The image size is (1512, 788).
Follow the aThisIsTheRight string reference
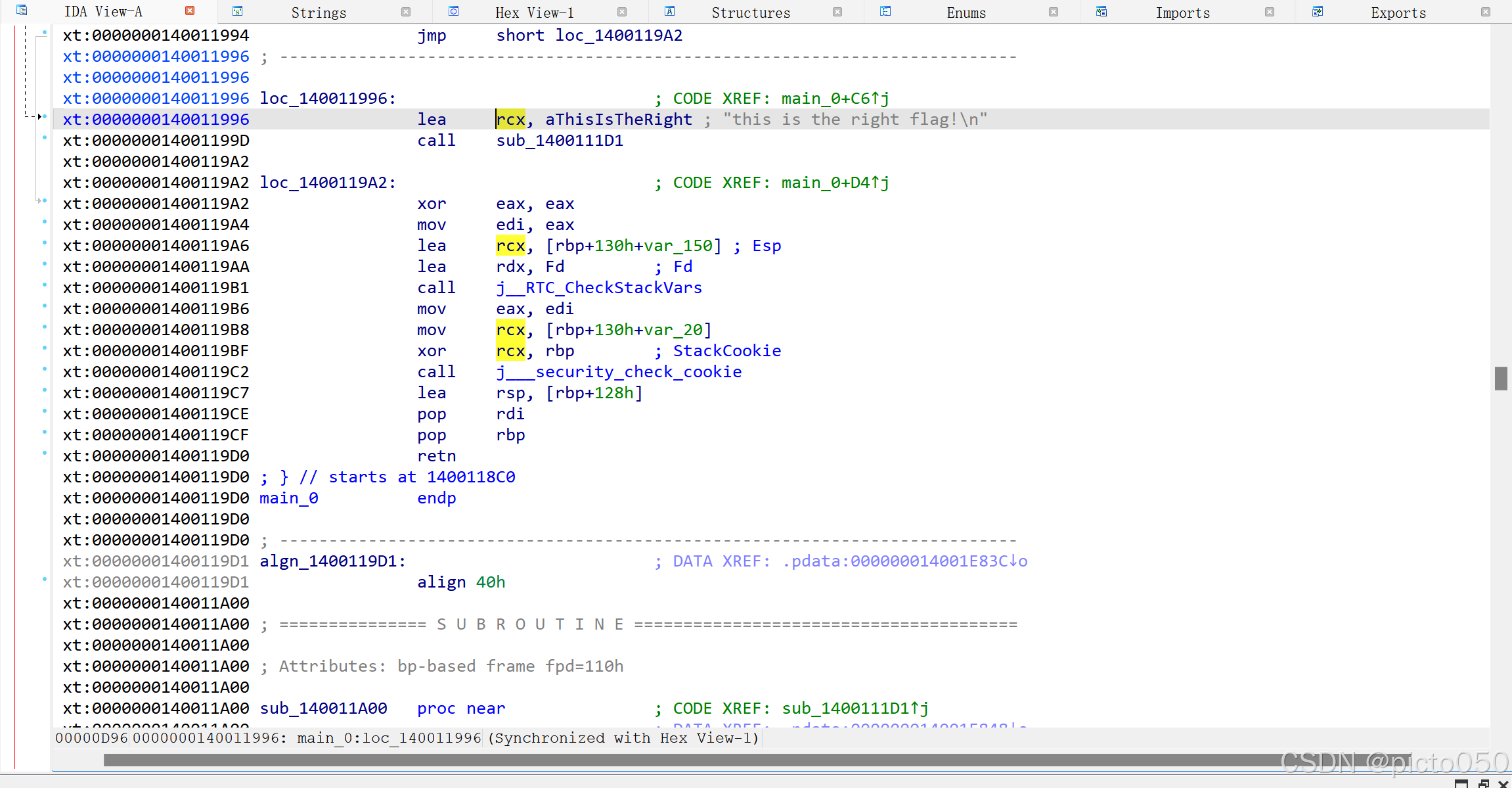pos(618,120)
